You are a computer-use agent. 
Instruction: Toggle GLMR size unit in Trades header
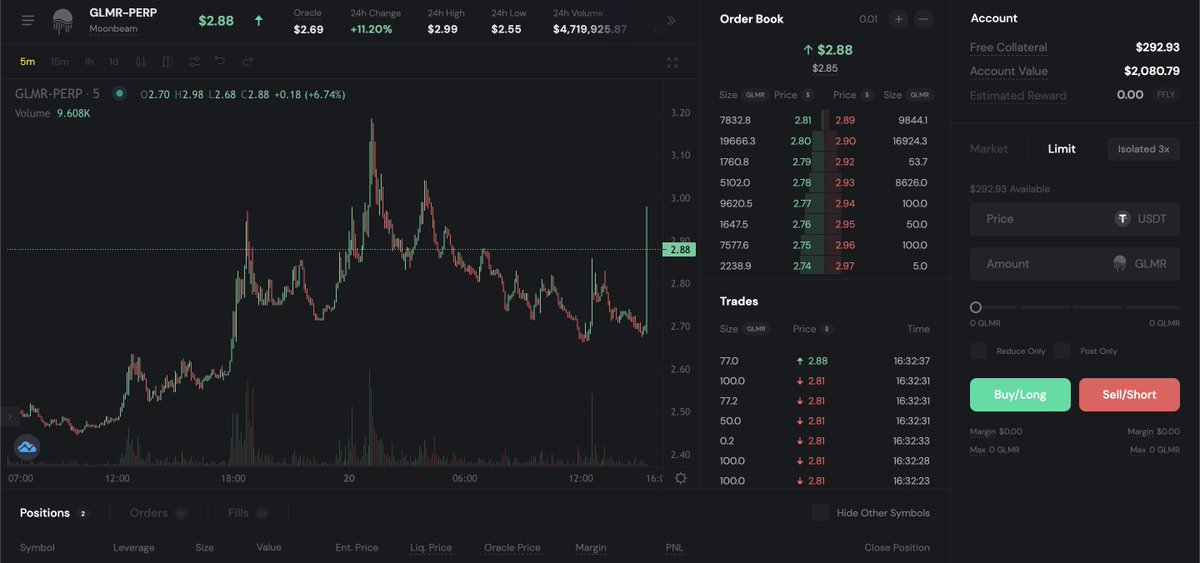point(756,329)
